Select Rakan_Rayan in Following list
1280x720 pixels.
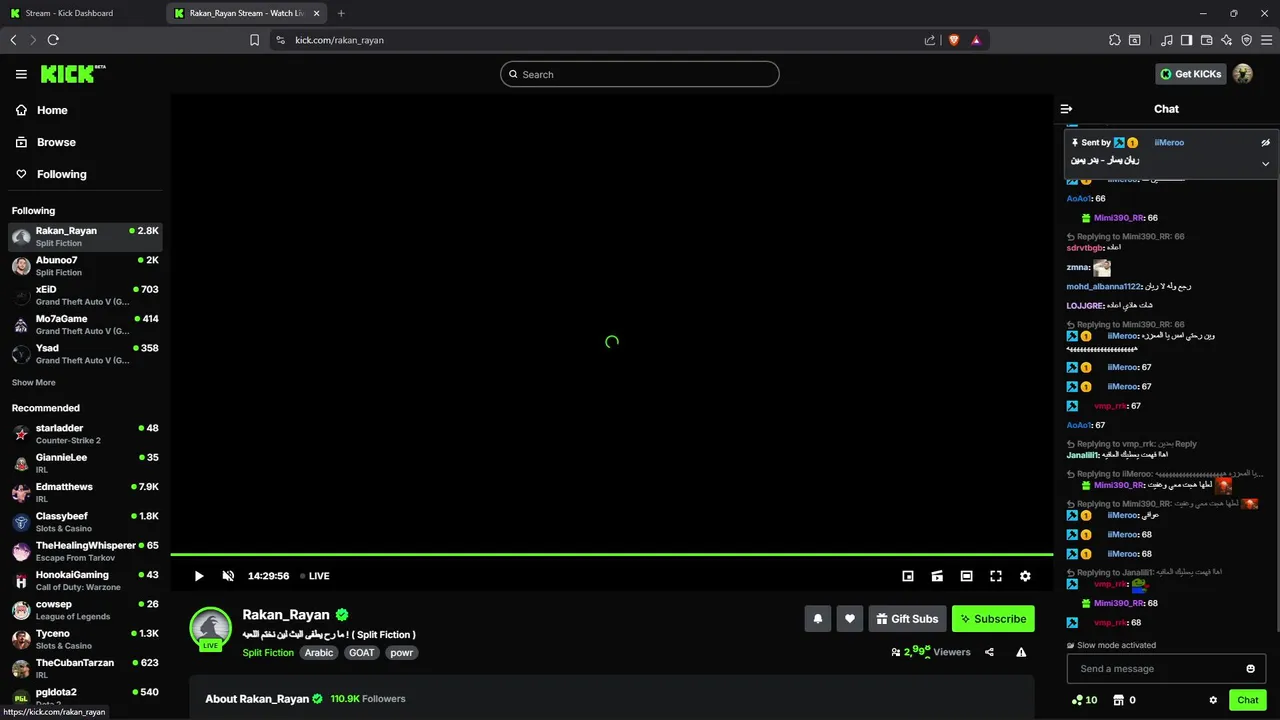click(85, 237)
